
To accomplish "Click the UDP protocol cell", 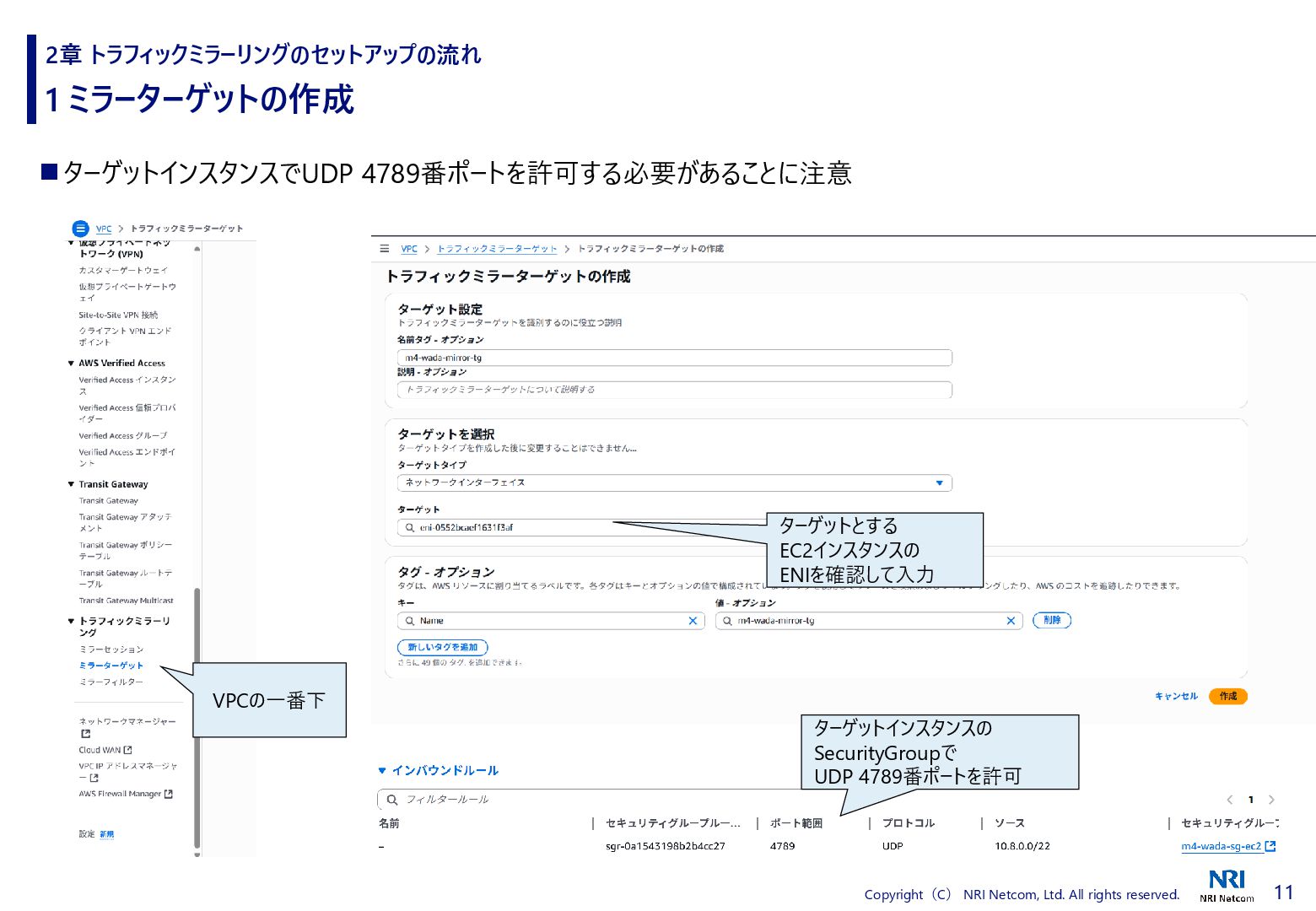I will [x=893, y=846].
